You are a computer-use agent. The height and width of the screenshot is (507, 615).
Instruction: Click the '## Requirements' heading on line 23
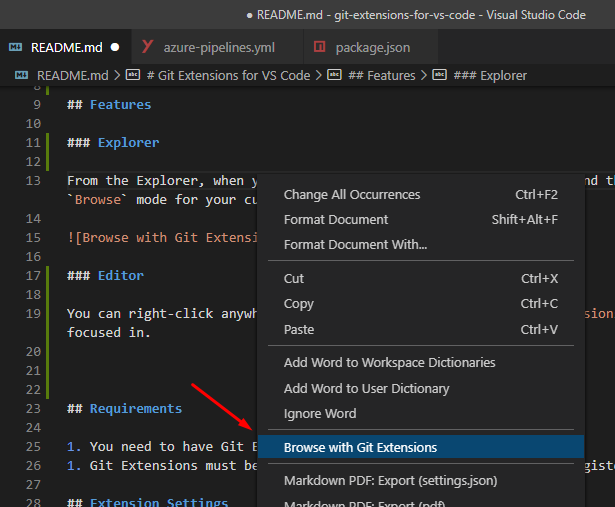point(124,409)
